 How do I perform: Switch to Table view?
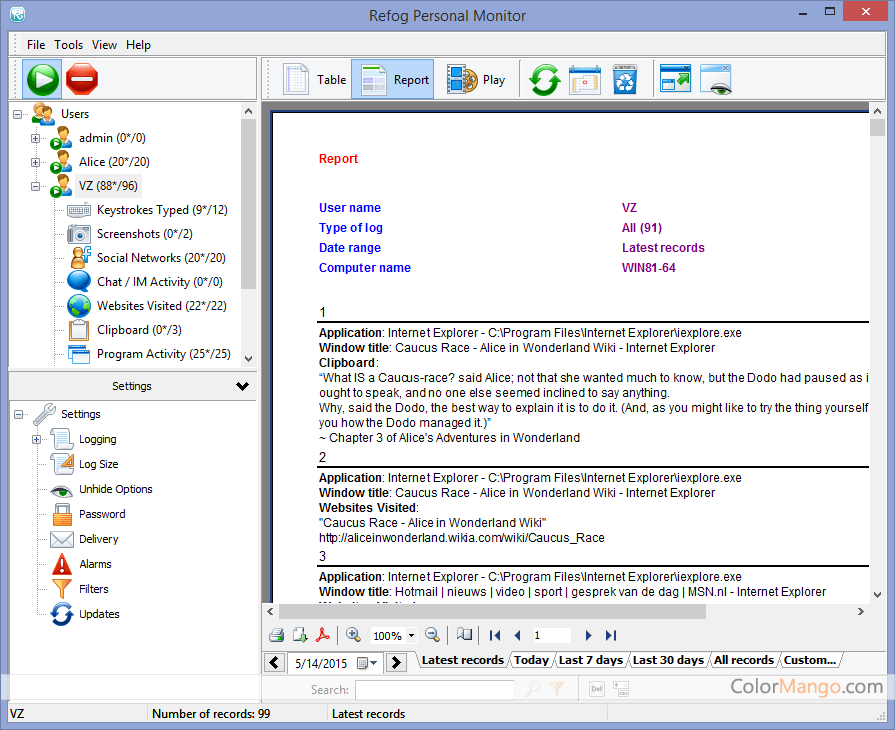314,80
